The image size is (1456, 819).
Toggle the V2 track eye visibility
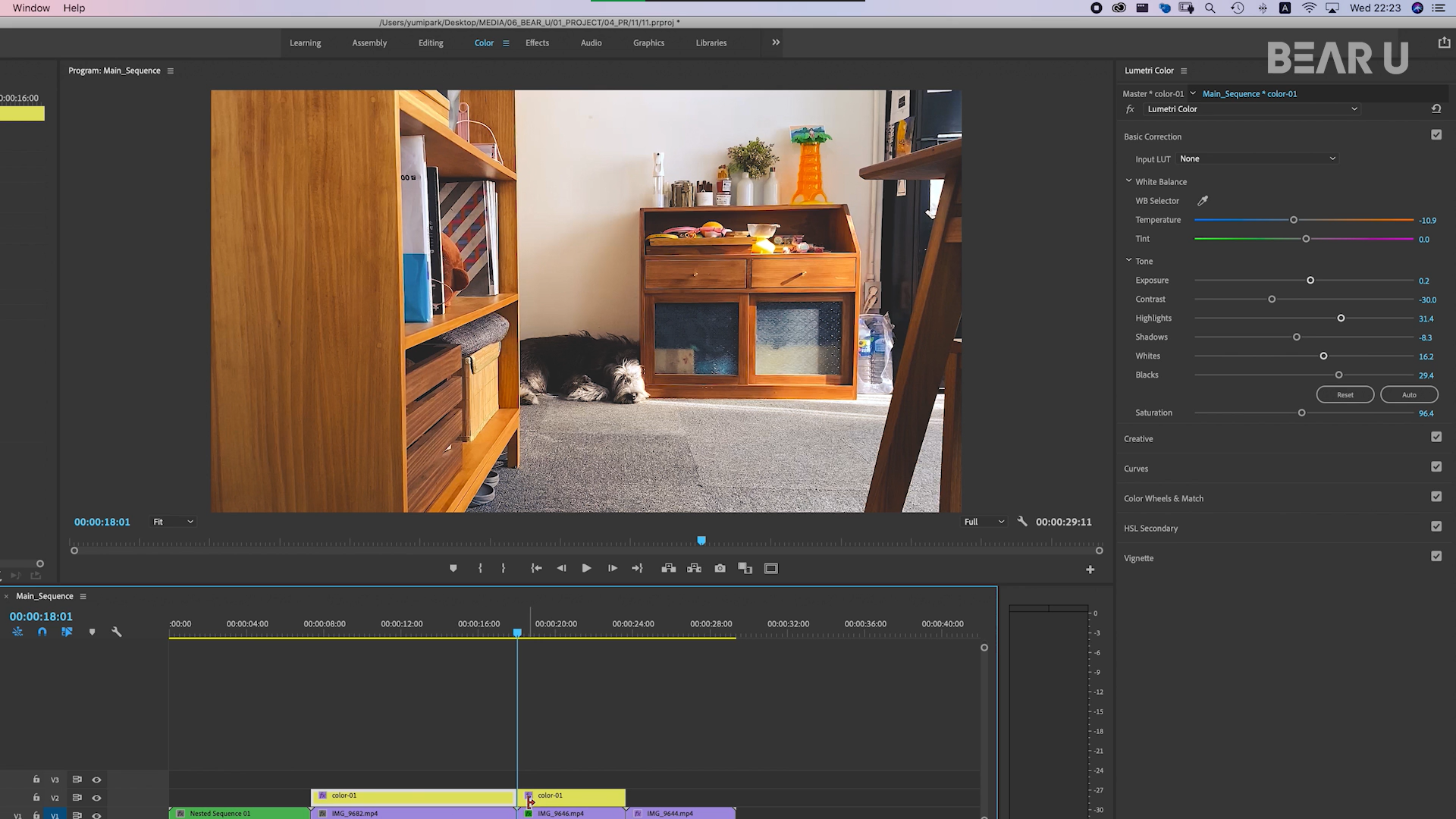coord(96,798)
